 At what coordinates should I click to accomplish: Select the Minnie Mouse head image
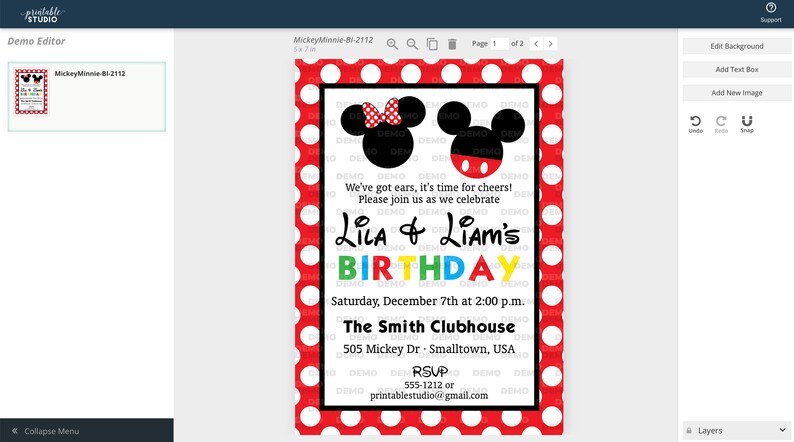(383, 132)
